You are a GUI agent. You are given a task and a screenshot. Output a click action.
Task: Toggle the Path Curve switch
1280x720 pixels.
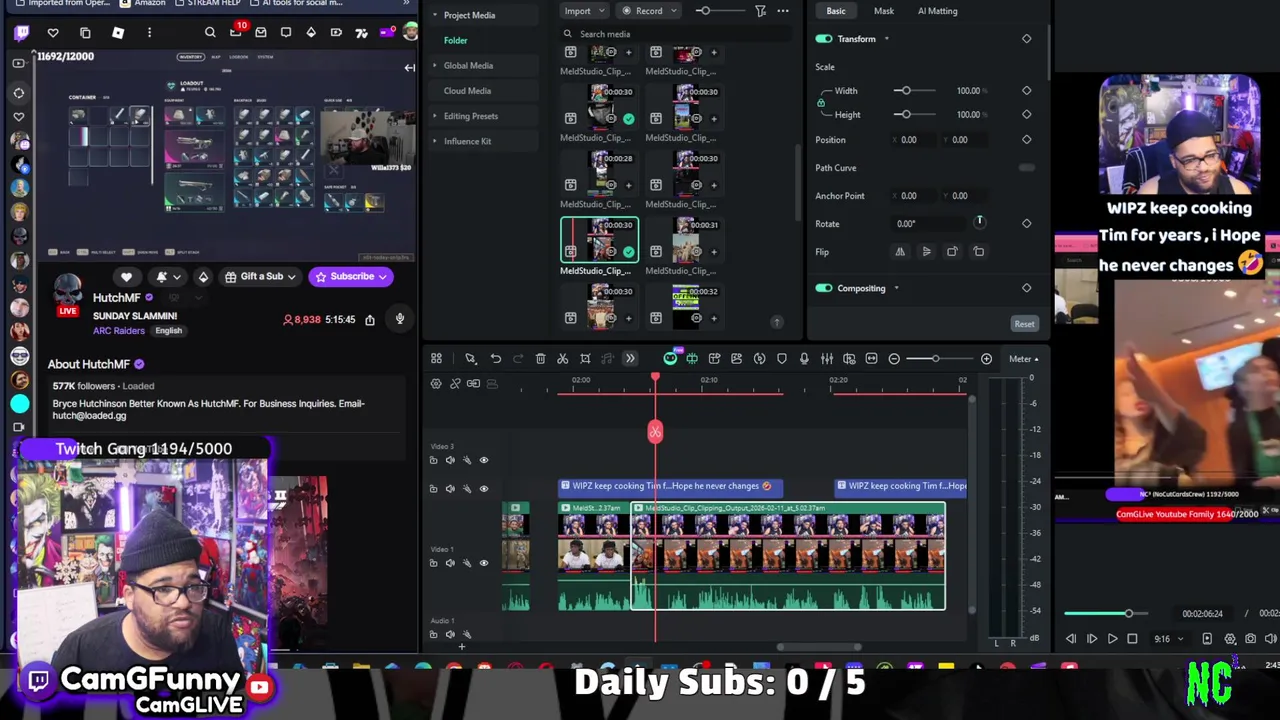pyautogui.click(x=1026, y=168)
